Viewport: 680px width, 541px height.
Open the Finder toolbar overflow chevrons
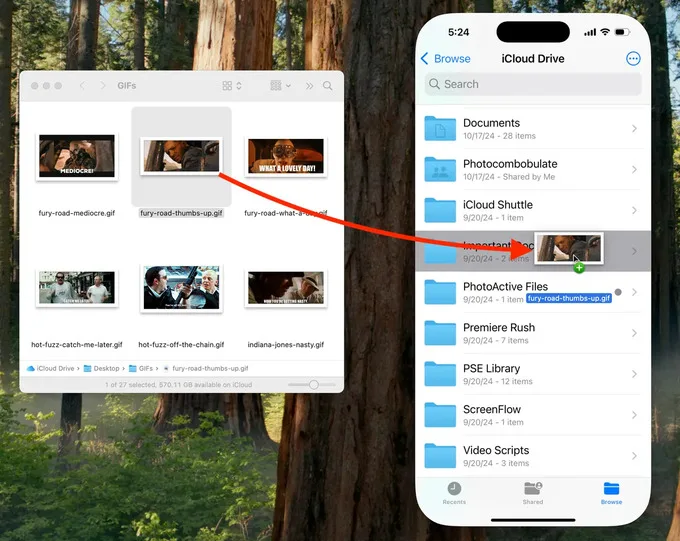click(x=309, y=86)
